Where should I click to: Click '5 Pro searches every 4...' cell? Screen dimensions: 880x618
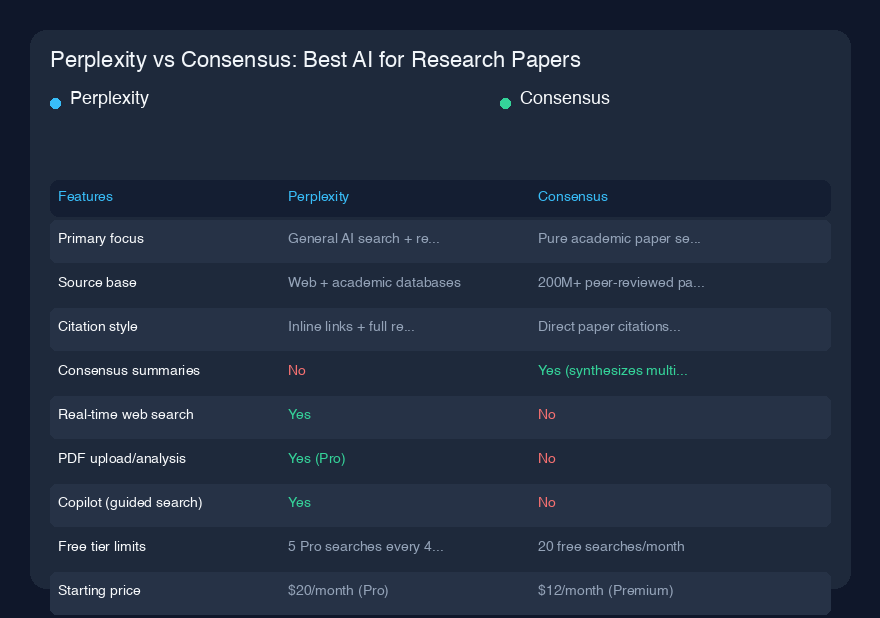tap(365, 547)
